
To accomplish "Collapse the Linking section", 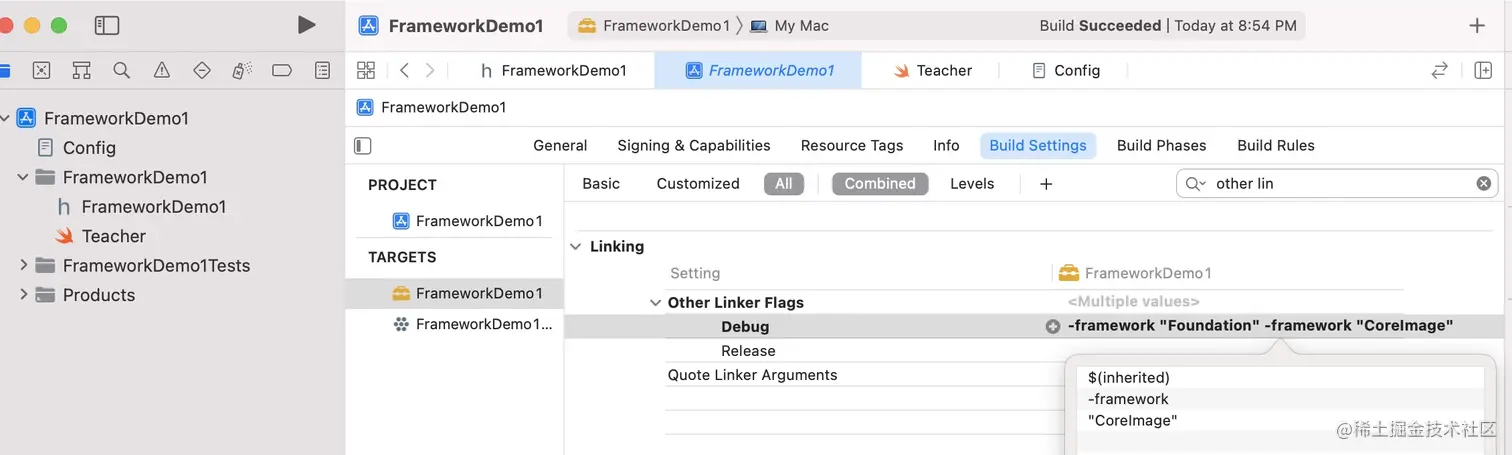I will click(x=577, y=247).
